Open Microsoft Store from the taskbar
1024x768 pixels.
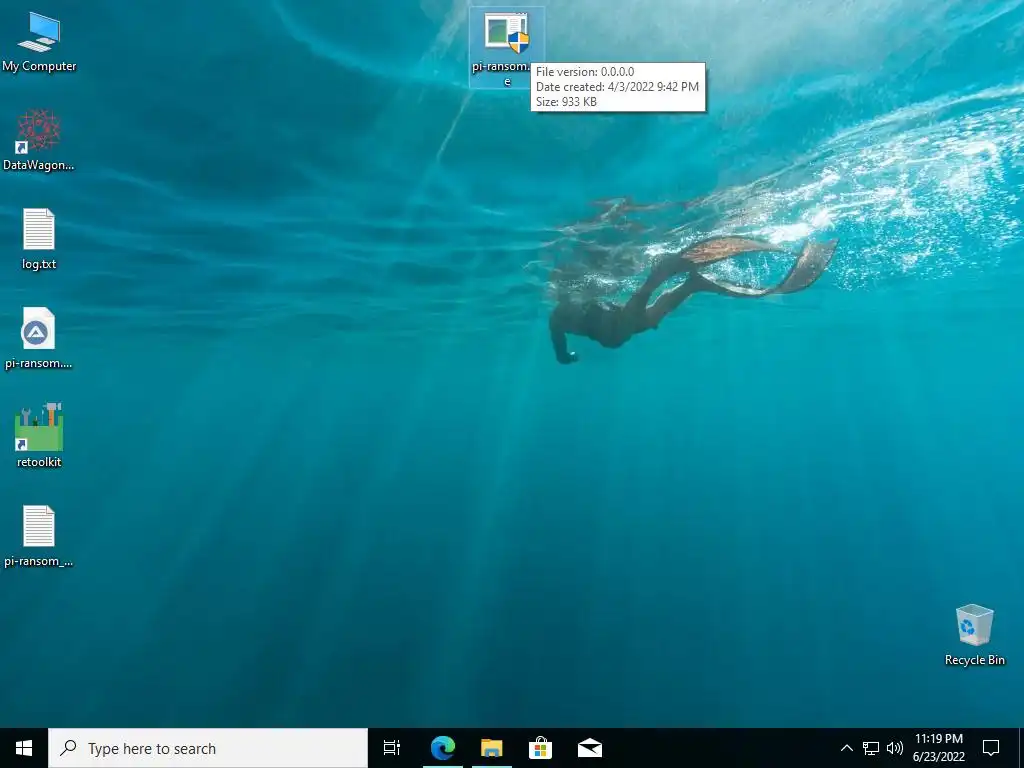point(540,748)
